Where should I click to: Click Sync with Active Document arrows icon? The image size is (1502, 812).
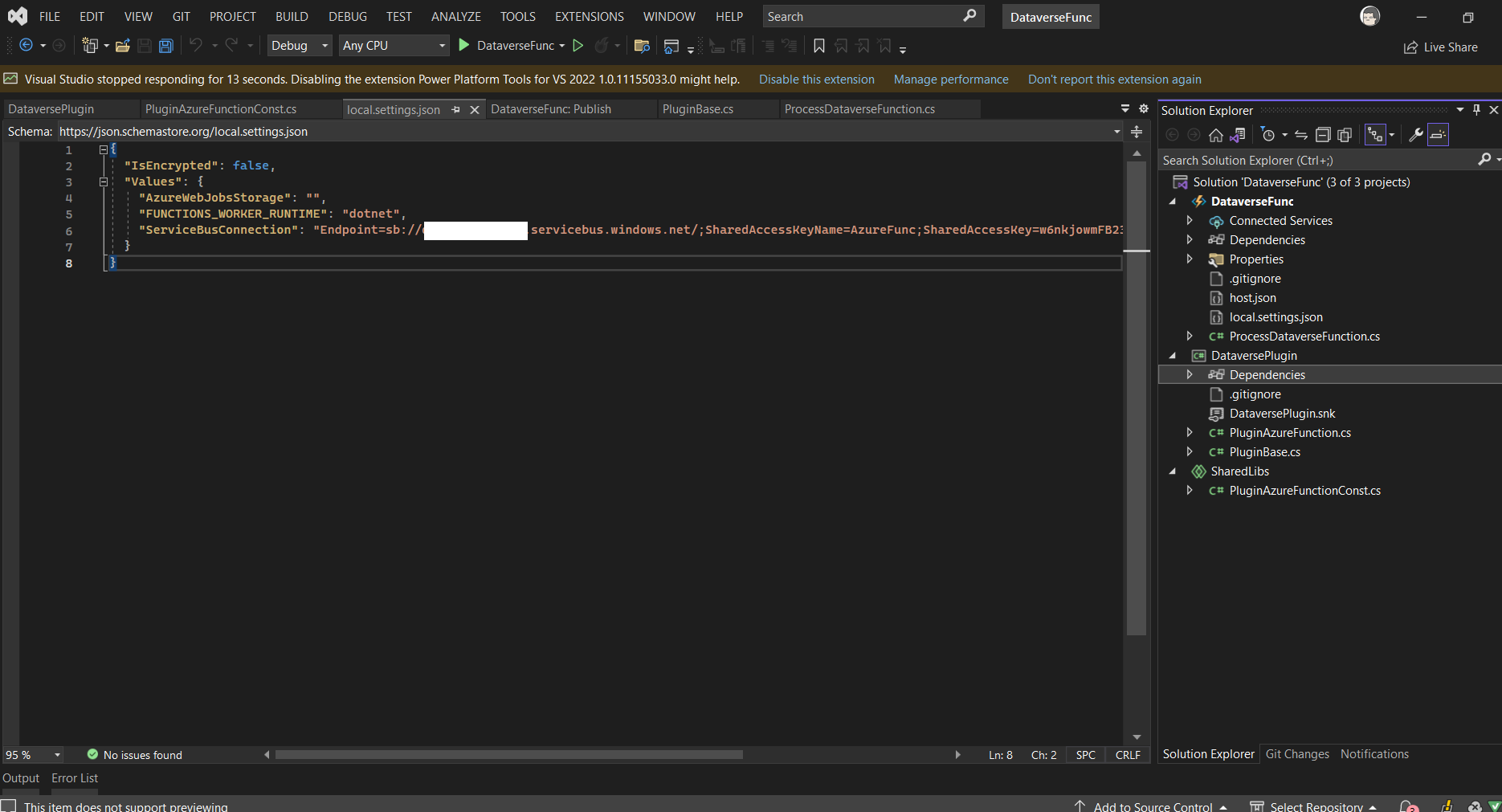[x=1301, y=135]
